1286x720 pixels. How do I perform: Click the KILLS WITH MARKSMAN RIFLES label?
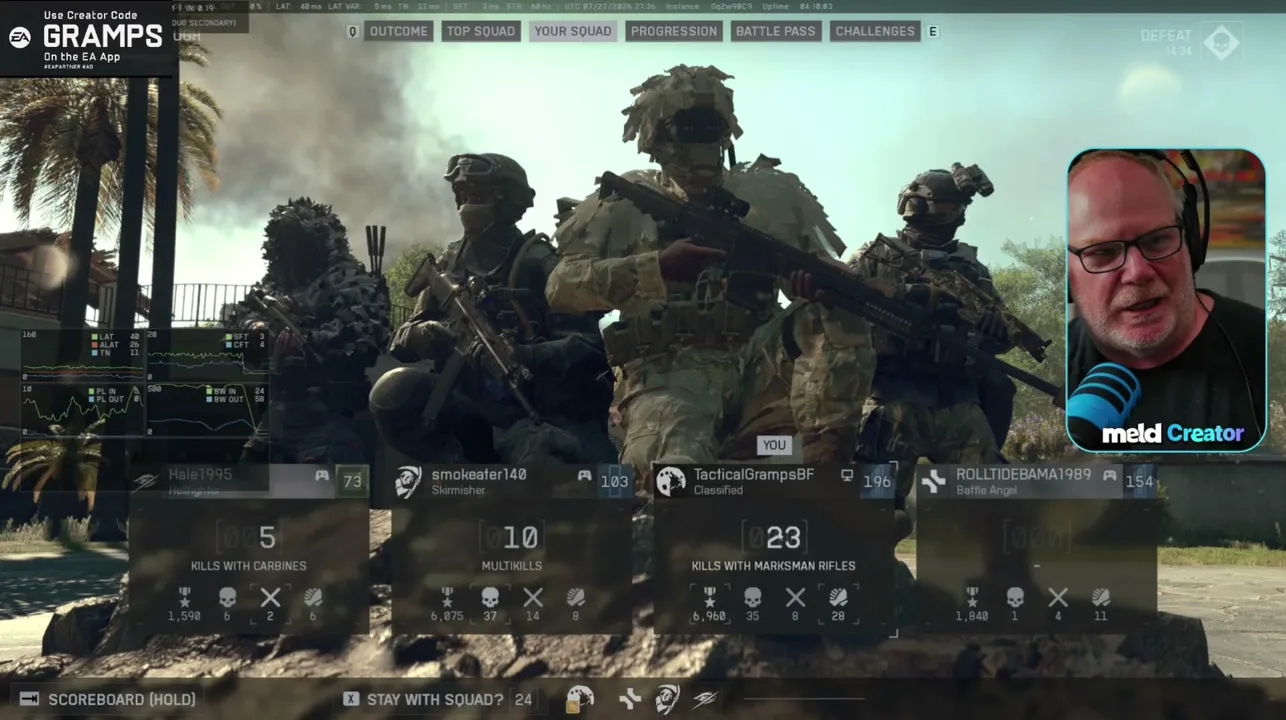pos(774,566)
